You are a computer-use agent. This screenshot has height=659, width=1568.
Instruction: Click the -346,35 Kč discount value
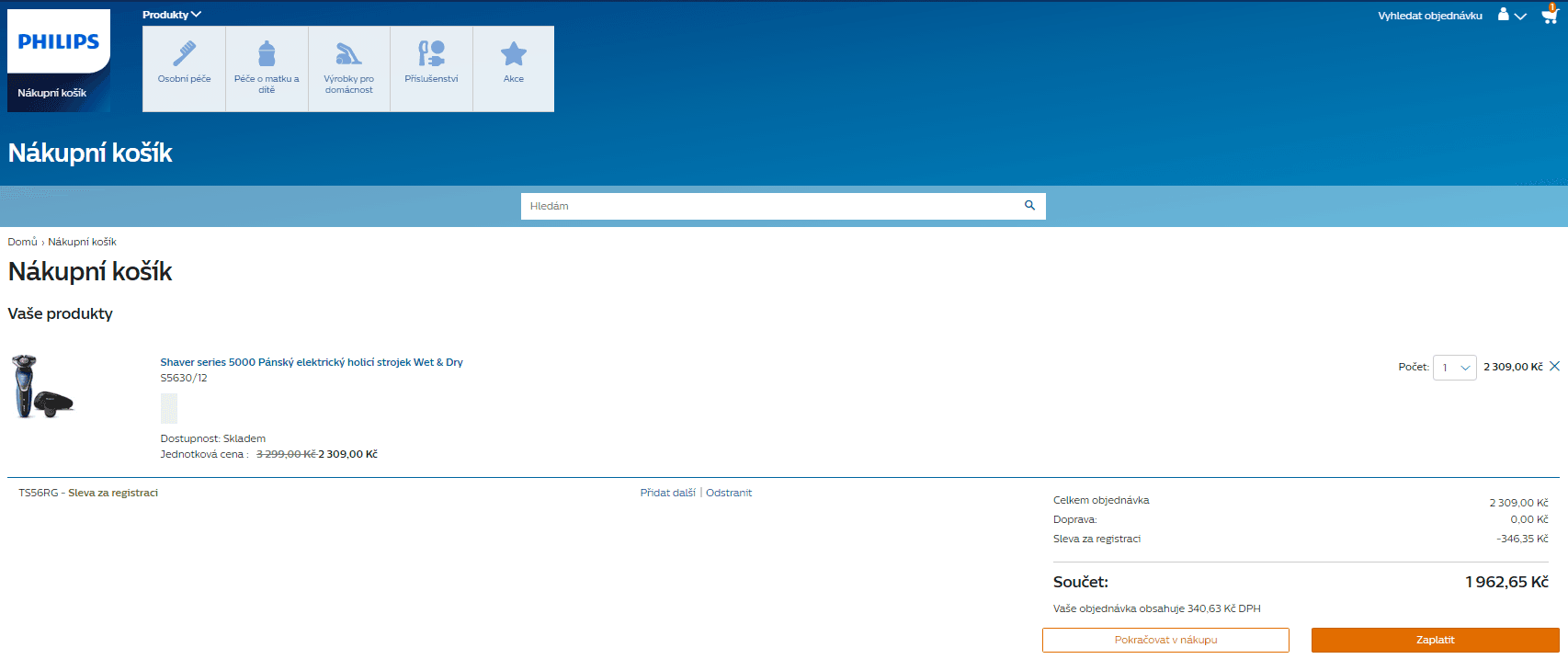click(x=1522, y=539)
